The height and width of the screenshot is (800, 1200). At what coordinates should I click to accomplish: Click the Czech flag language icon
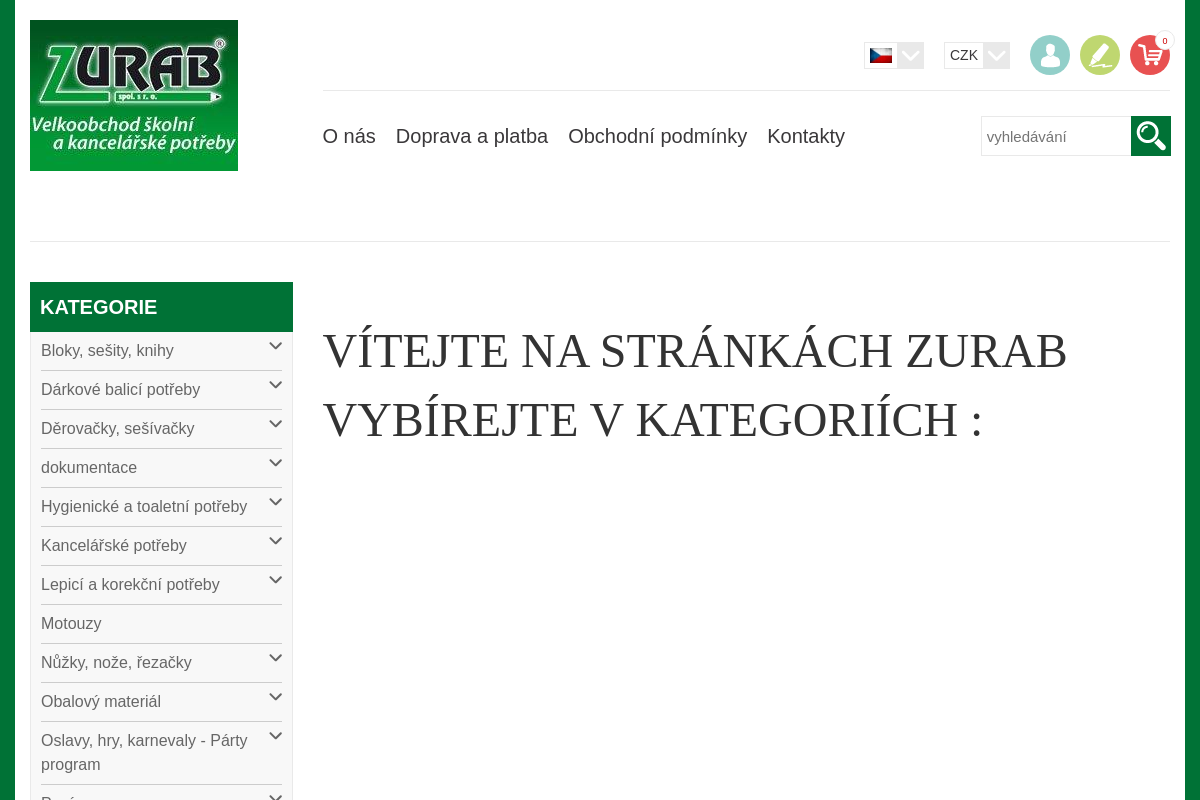click(879, 55)
